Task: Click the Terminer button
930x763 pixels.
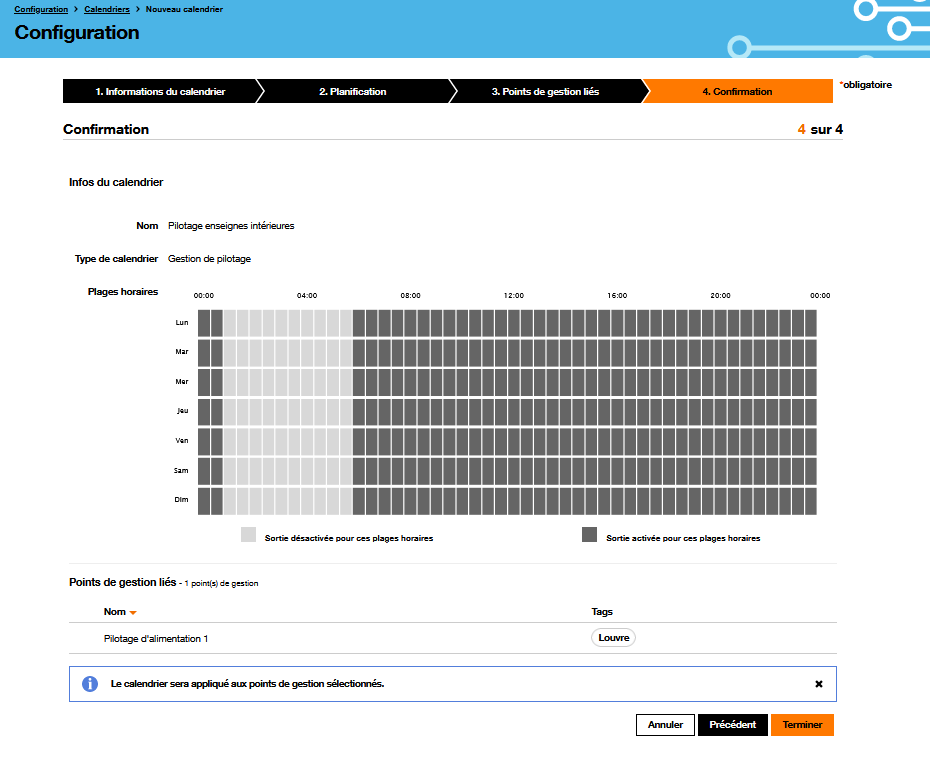Action: point(802,724)
